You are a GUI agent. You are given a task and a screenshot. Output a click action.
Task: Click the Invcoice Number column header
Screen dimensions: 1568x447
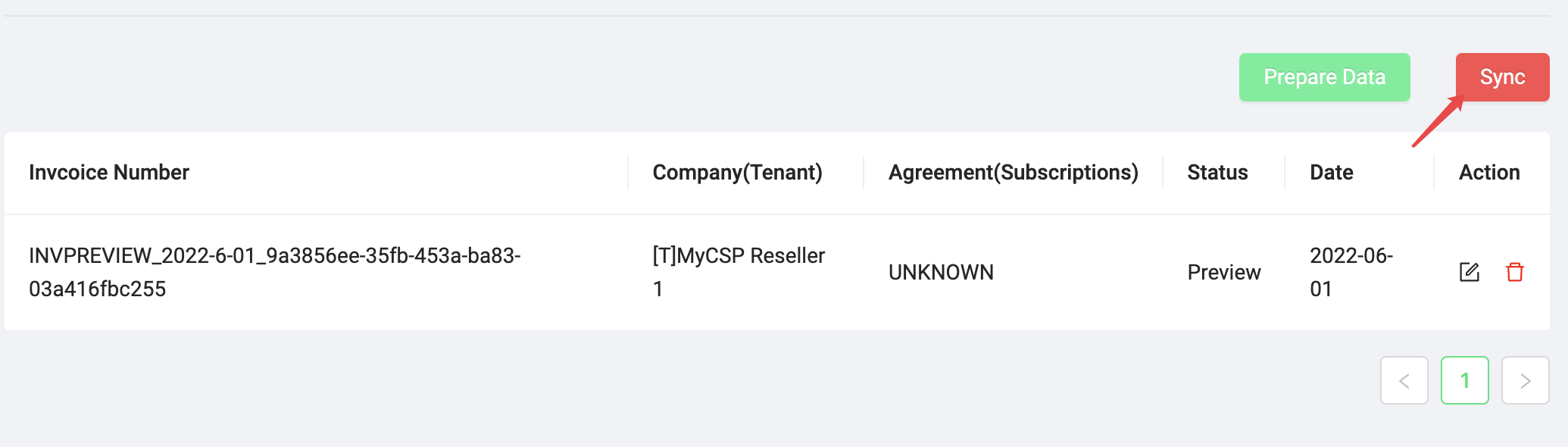click(x=109, y=172)
